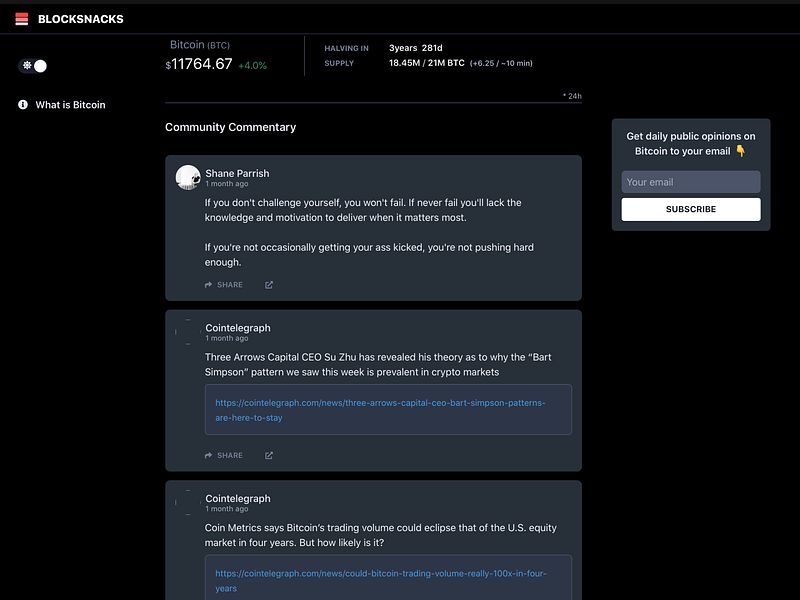Open Shane Parrish post in external link icon
Screen dimensions: 800x600
click(269, 285)
